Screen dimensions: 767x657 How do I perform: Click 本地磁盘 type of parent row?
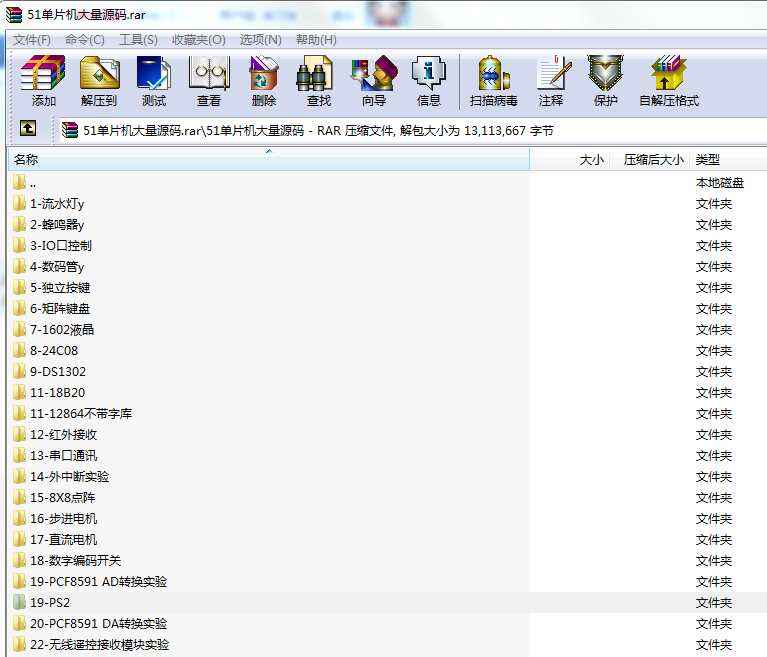(720, 183)
